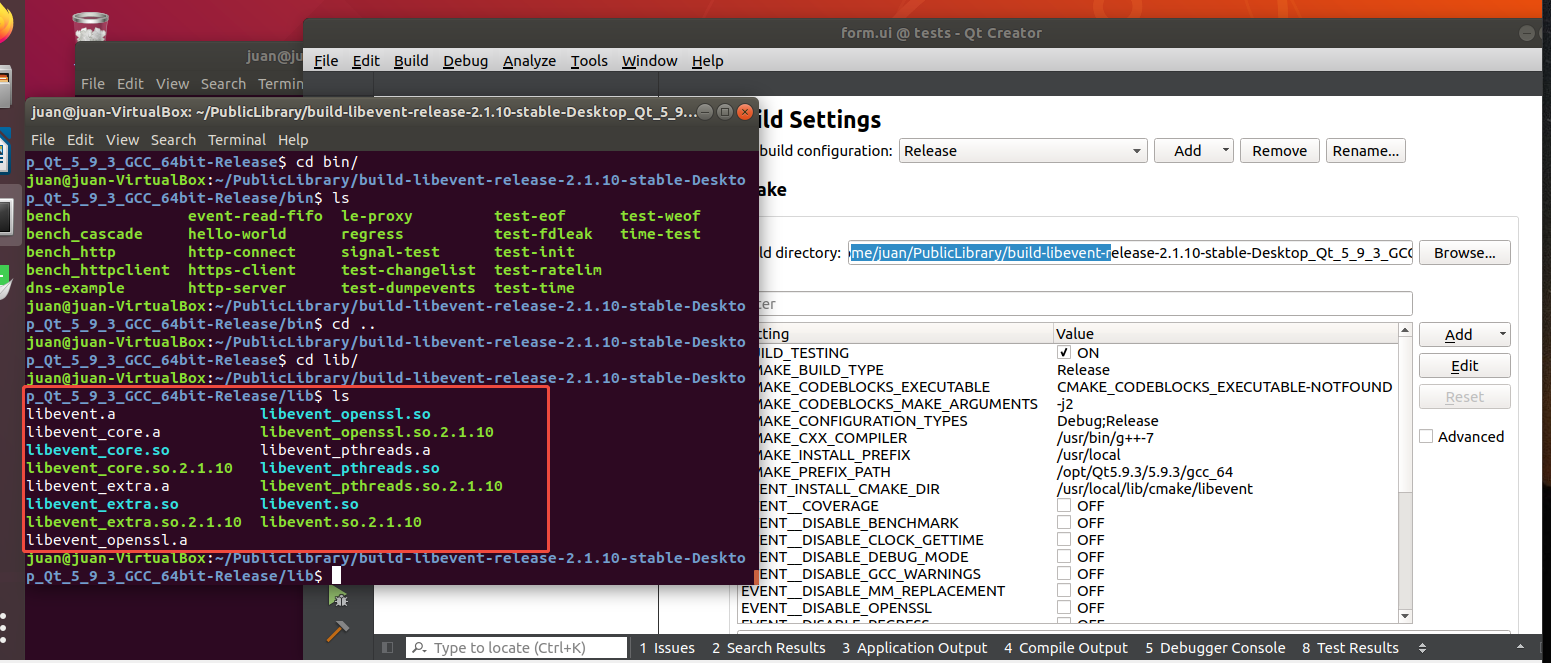Open Show Applications grid in the dock
This screenshot has height=663, width=1551.
click(x=4, y=630)
